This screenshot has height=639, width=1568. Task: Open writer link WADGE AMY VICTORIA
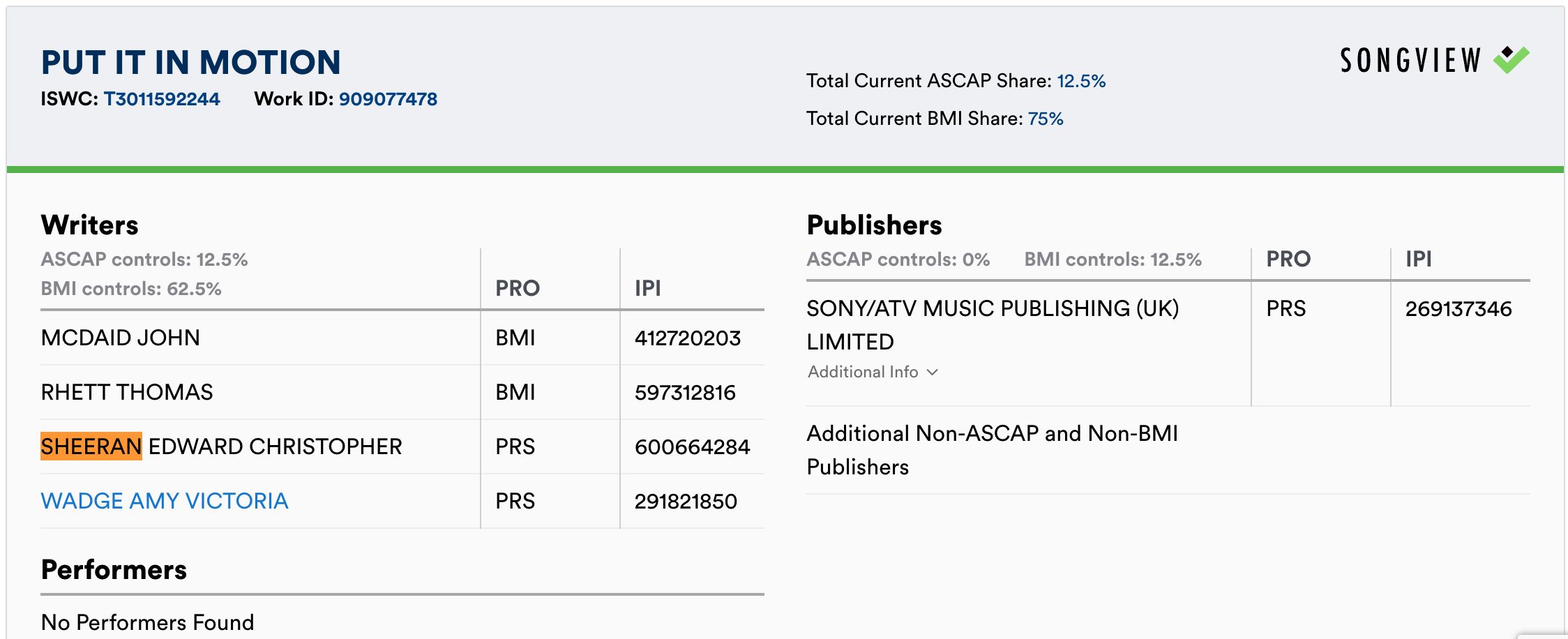pyautogui.click(x=165, y=501)
